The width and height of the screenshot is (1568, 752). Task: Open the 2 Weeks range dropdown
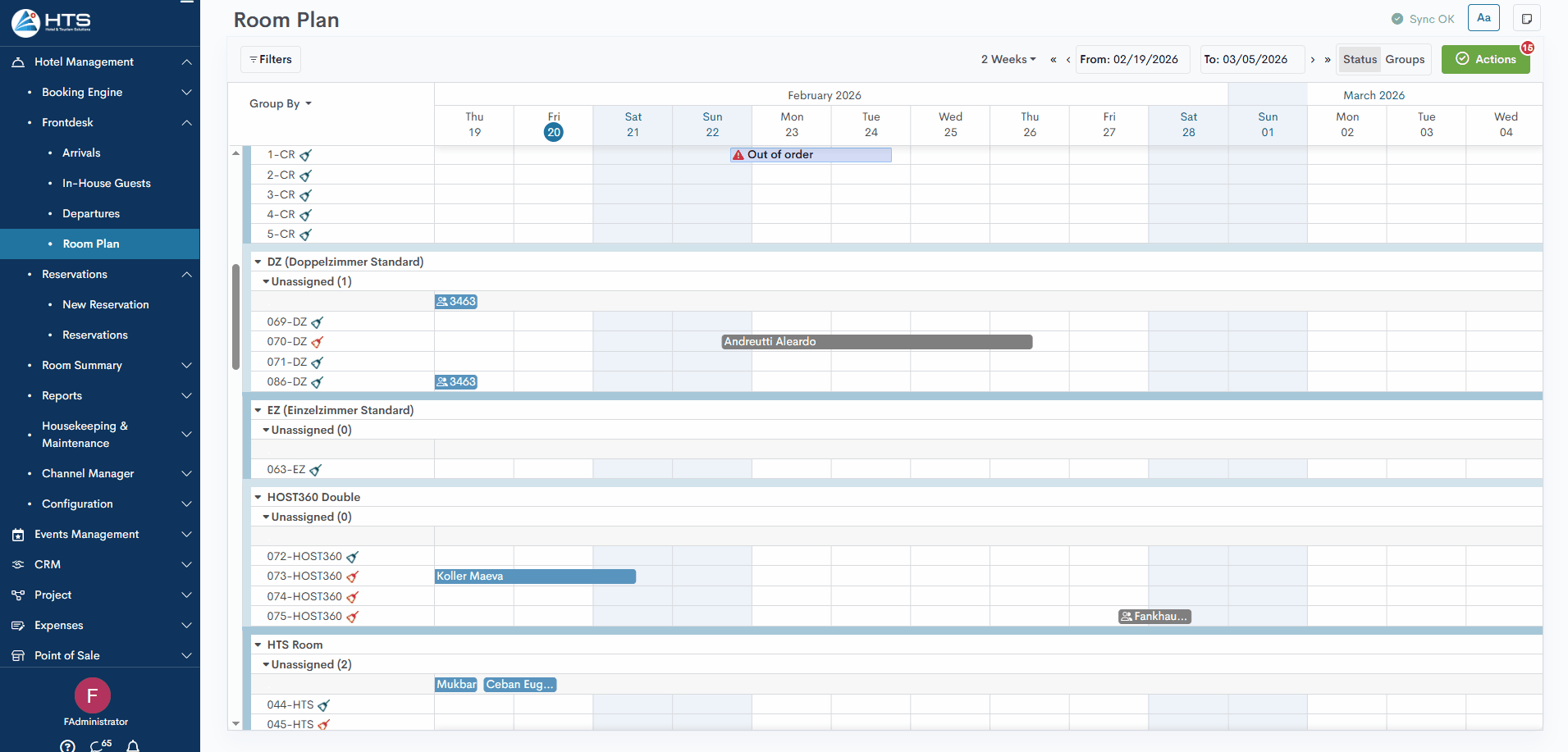point(1008,60)
